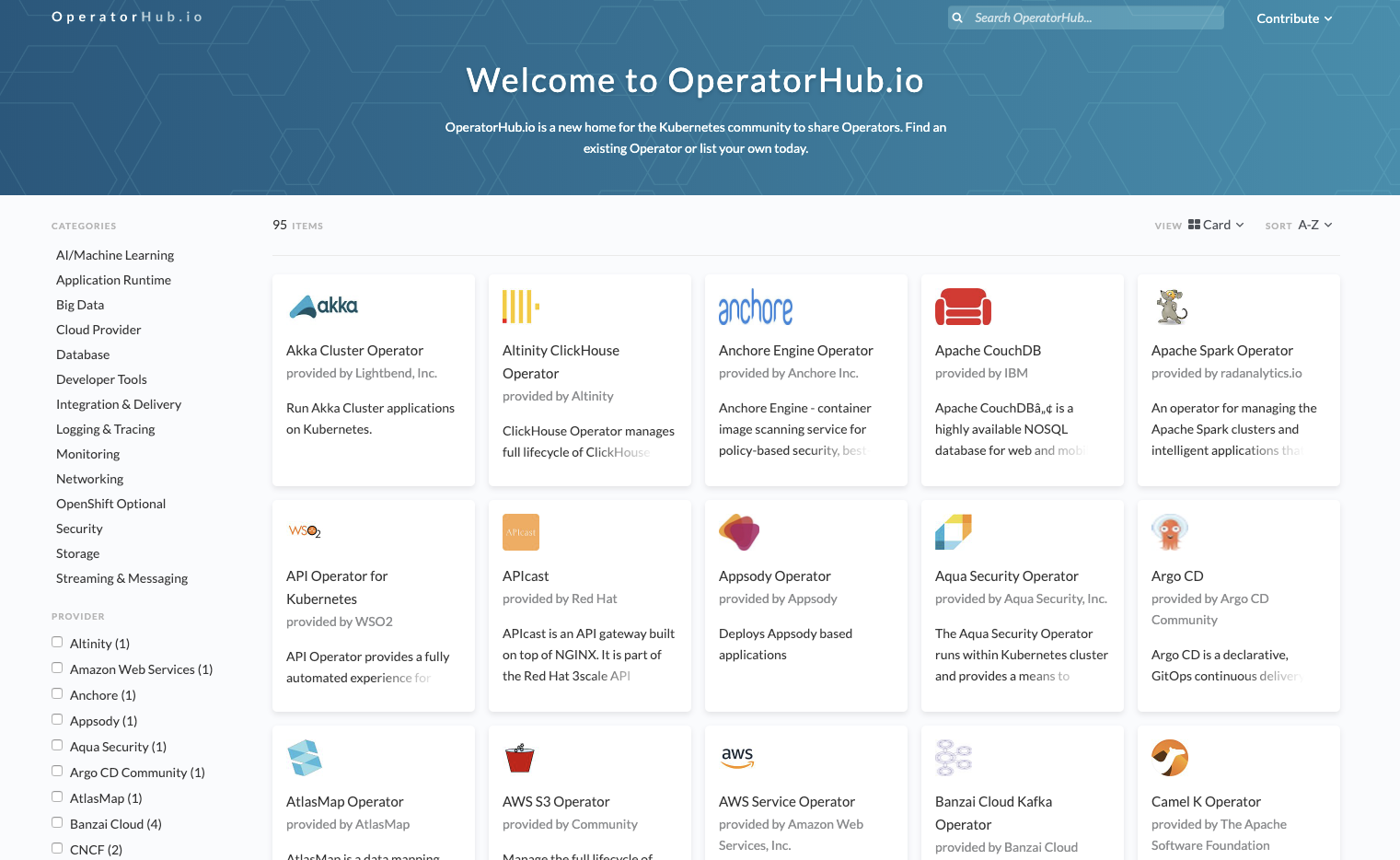
Task: Open the Appsody Operator card title
Action: [775, 576]
